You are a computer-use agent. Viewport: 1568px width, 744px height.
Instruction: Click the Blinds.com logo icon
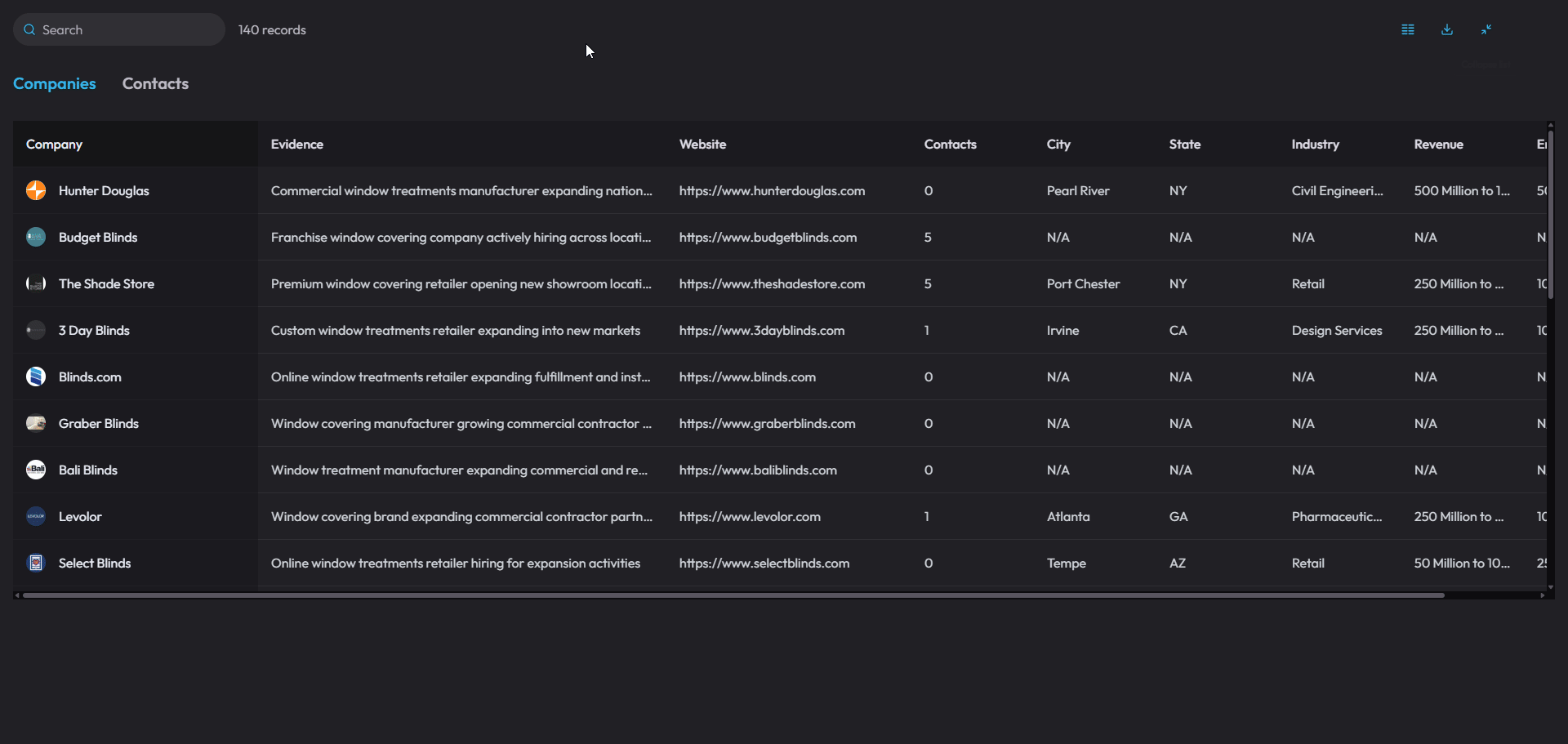(36, 376)
